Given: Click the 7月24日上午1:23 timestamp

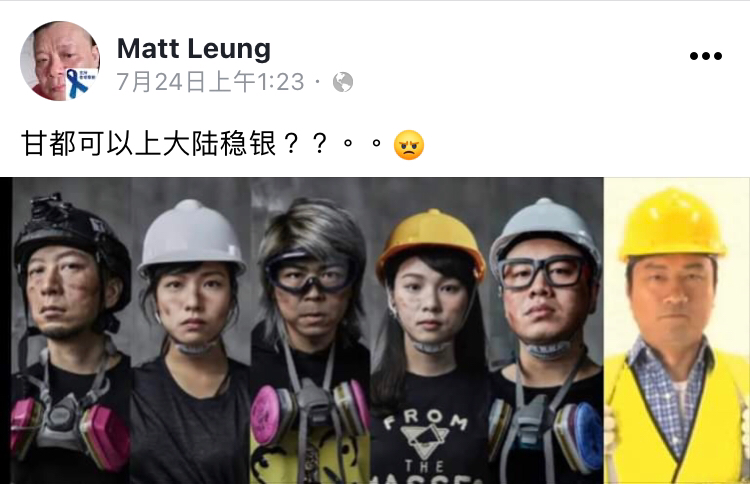Looking at the screenshot, I should tap(210, 82).
